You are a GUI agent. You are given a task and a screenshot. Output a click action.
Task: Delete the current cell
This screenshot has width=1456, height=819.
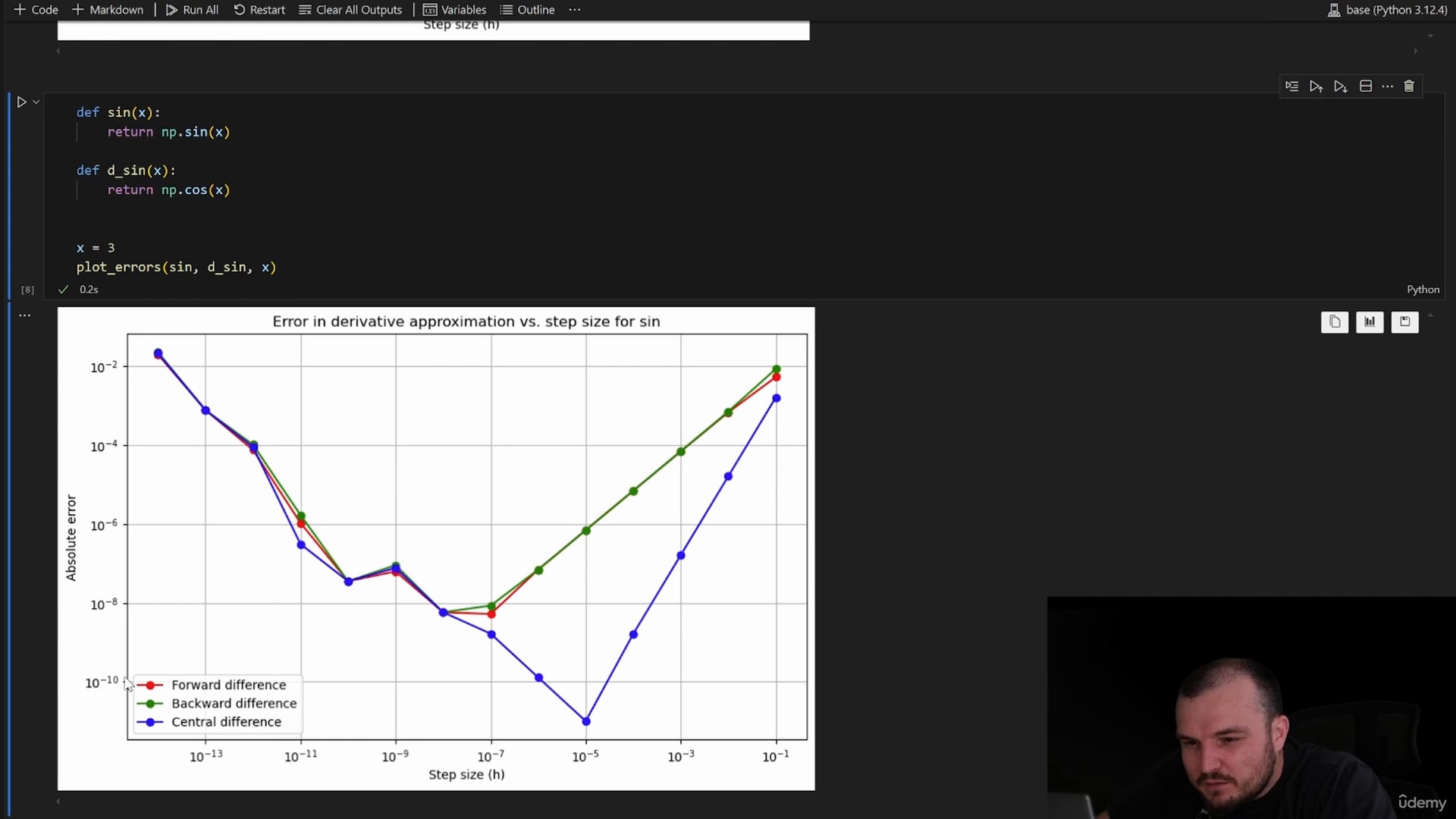pos(1409,86)
